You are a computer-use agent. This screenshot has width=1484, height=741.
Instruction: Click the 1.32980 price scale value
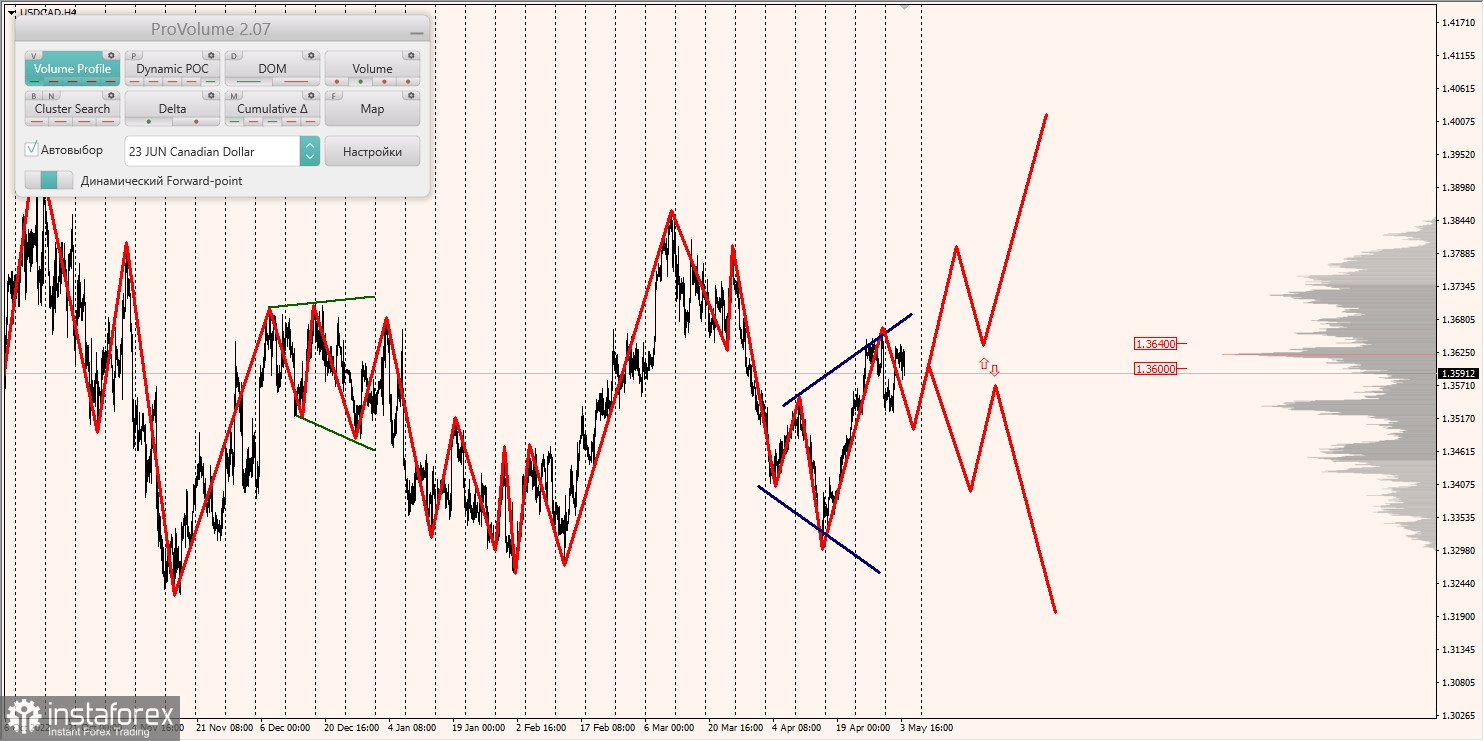click(1458, 550)
